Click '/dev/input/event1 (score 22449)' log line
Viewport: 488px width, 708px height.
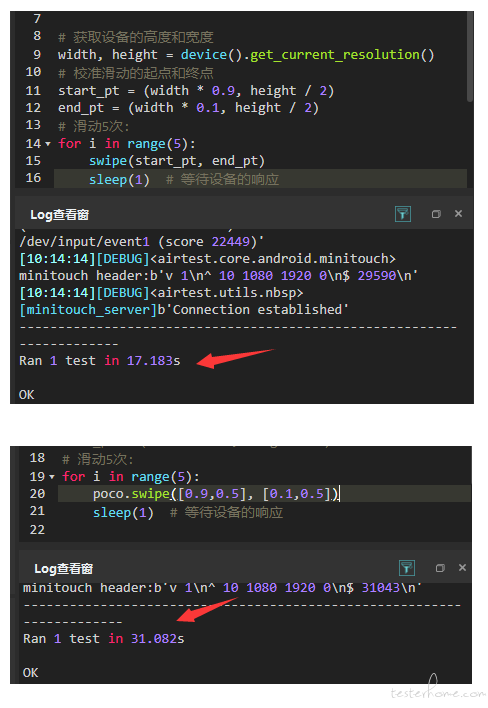pos(141,242)
